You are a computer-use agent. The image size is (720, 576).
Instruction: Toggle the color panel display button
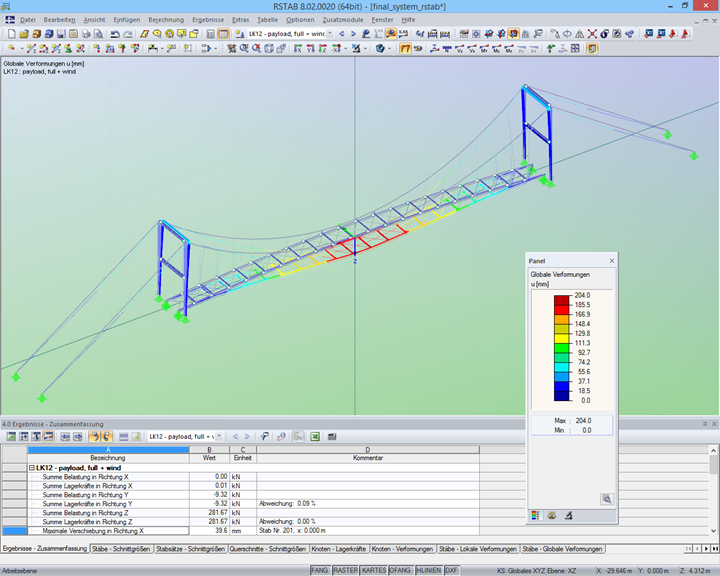coord(592,48)
